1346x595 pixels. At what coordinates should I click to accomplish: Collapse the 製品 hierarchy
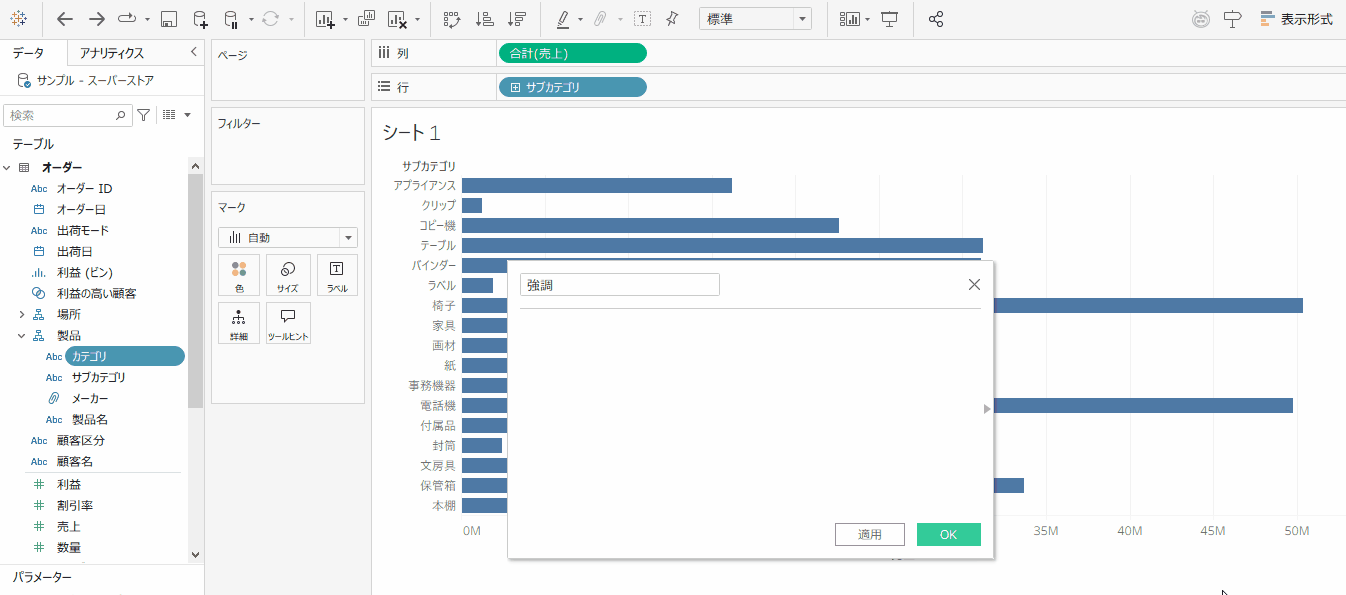(22, 336)
